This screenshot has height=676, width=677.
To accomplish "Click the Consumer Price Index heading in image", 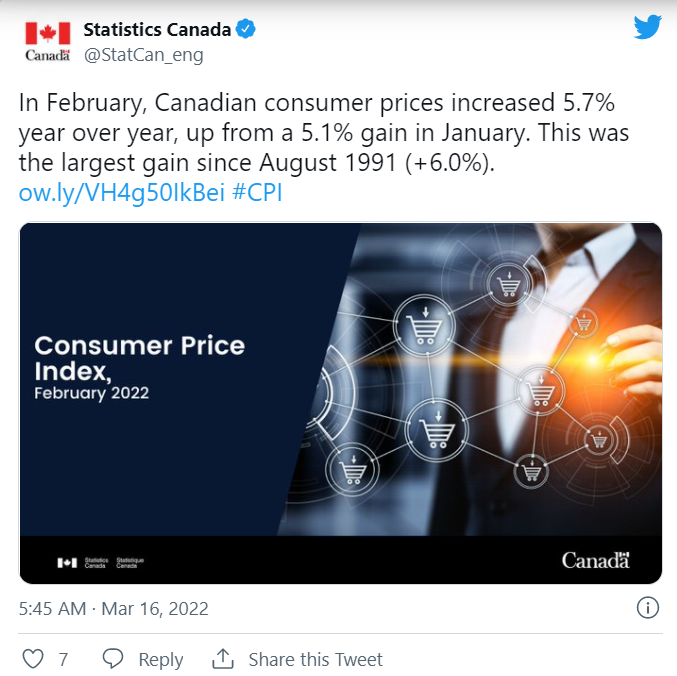I will point(139,358).
